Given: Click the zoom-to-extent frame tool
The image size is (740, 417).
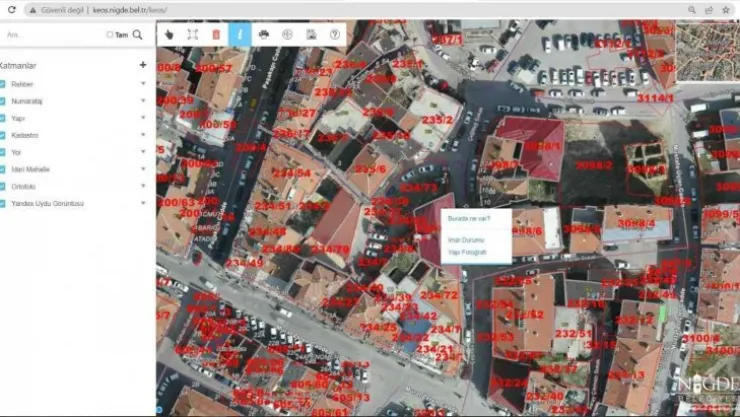Looking at the screenshot, I should click(x=193, y=34).
